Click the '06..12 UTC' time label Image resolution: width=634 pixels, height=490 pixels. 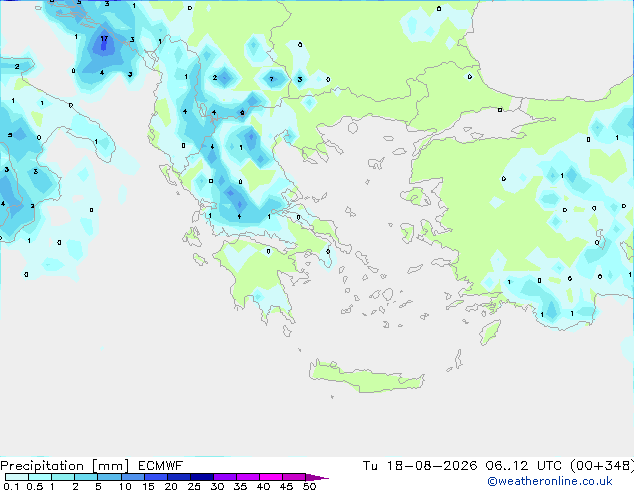[x=523, y=466]
